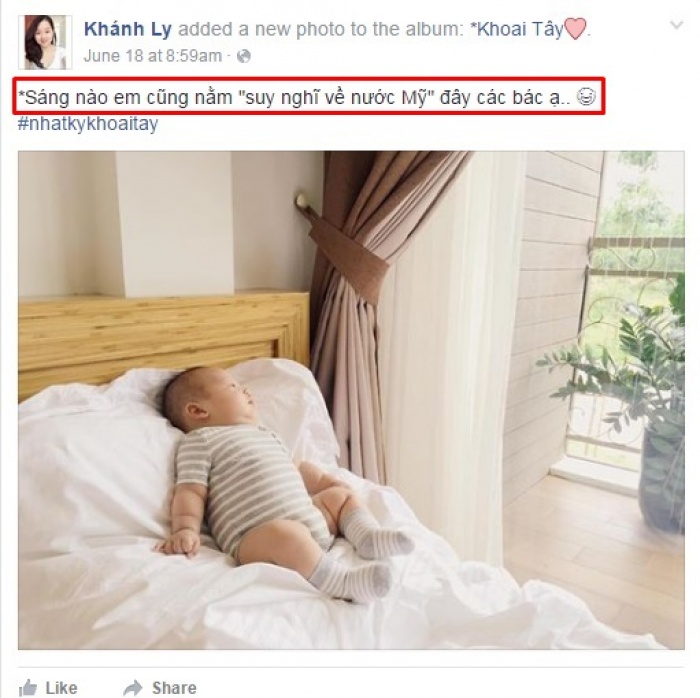Screen dimensions: 700x698
Task: Click the globe public privacy icon
Action: point(243,56)
